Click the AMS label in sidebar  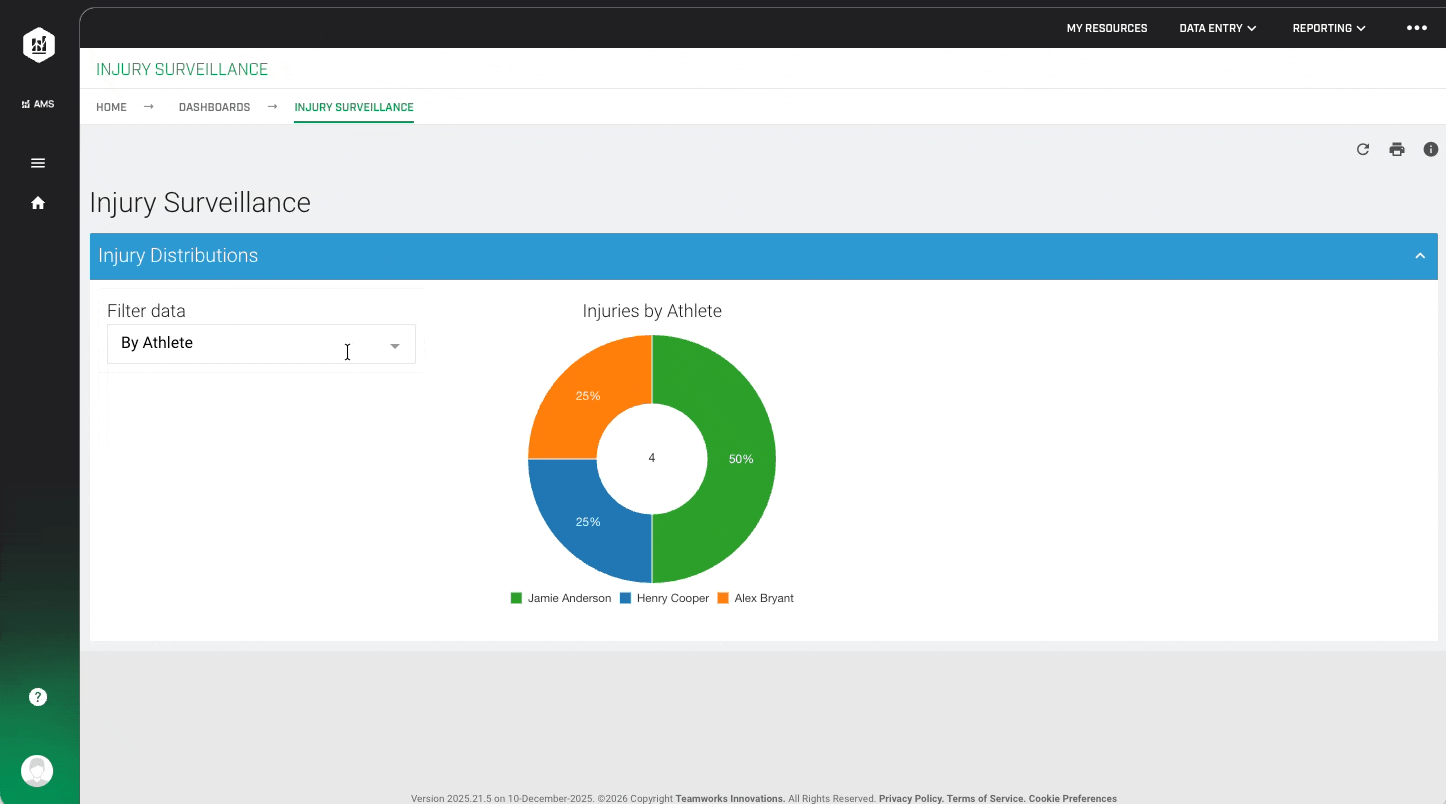[x=38, y=104]
